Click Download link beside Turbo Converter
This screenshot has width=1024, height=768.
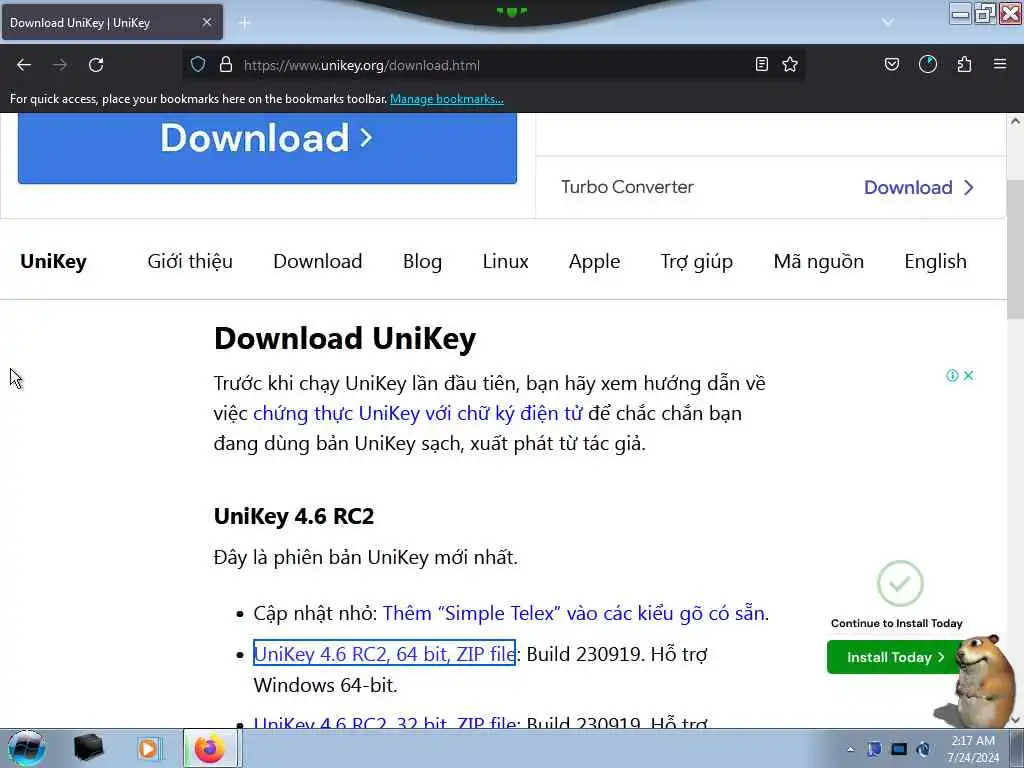(x=919, y=187)
